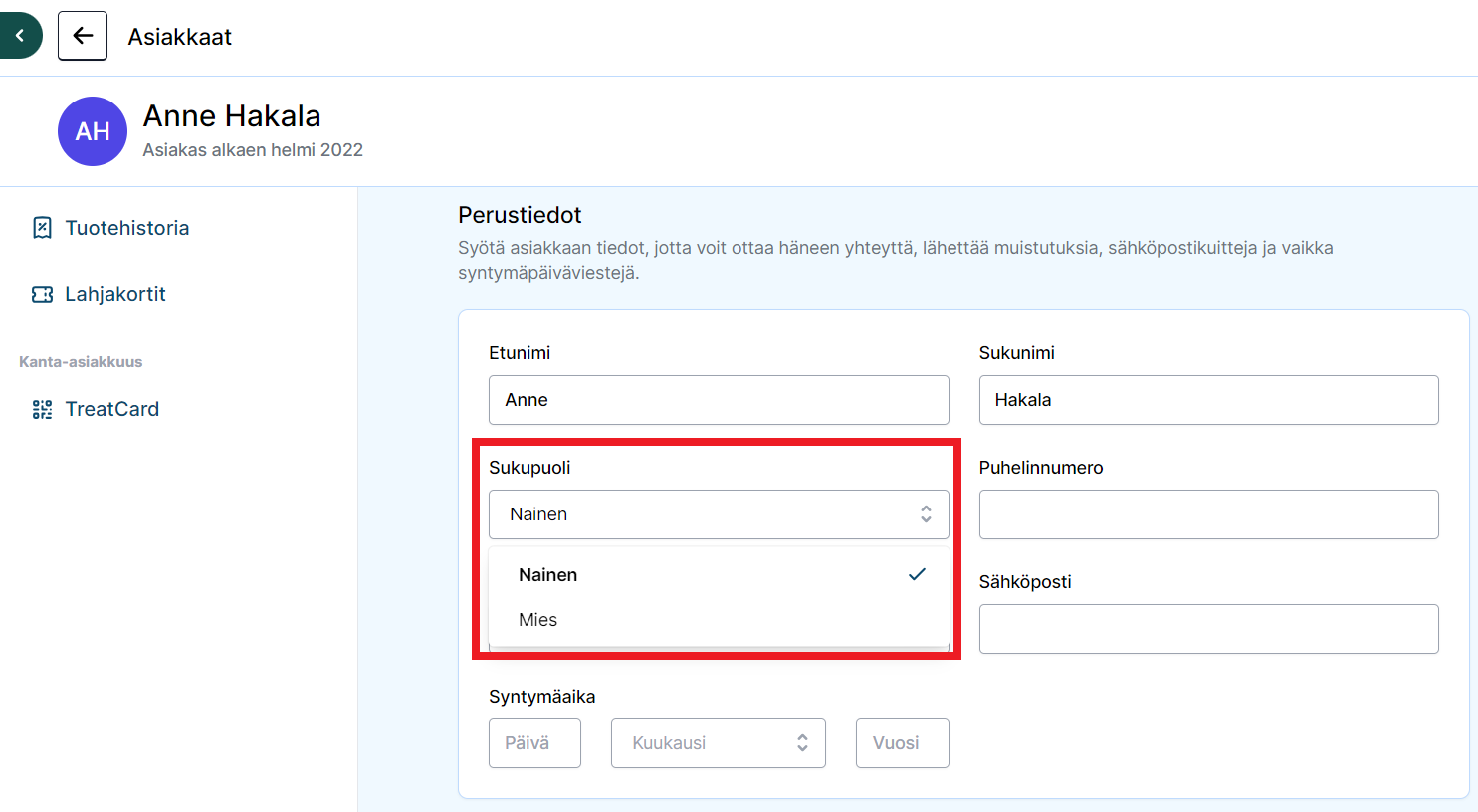
Task: Click the Puhelinnumero input field
Action: 1208,514
